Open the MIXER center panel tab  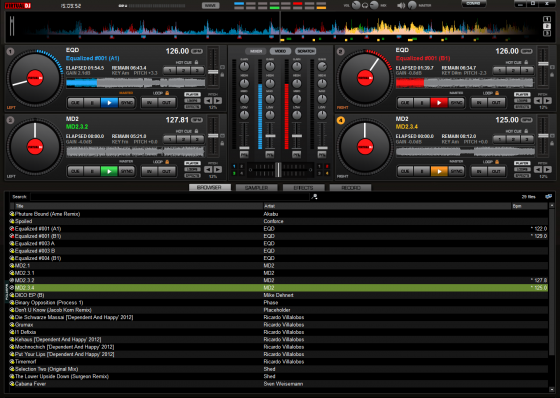pyautogui.click(x=256, y=51)
